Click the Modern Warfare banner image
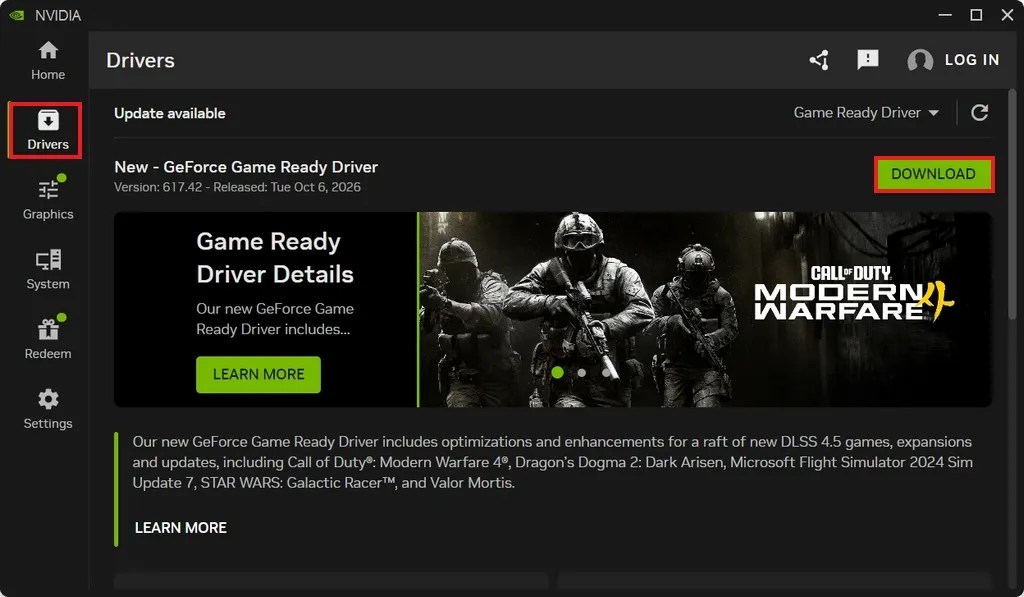Screen dimensions: 1024x597 coord(705,310)
